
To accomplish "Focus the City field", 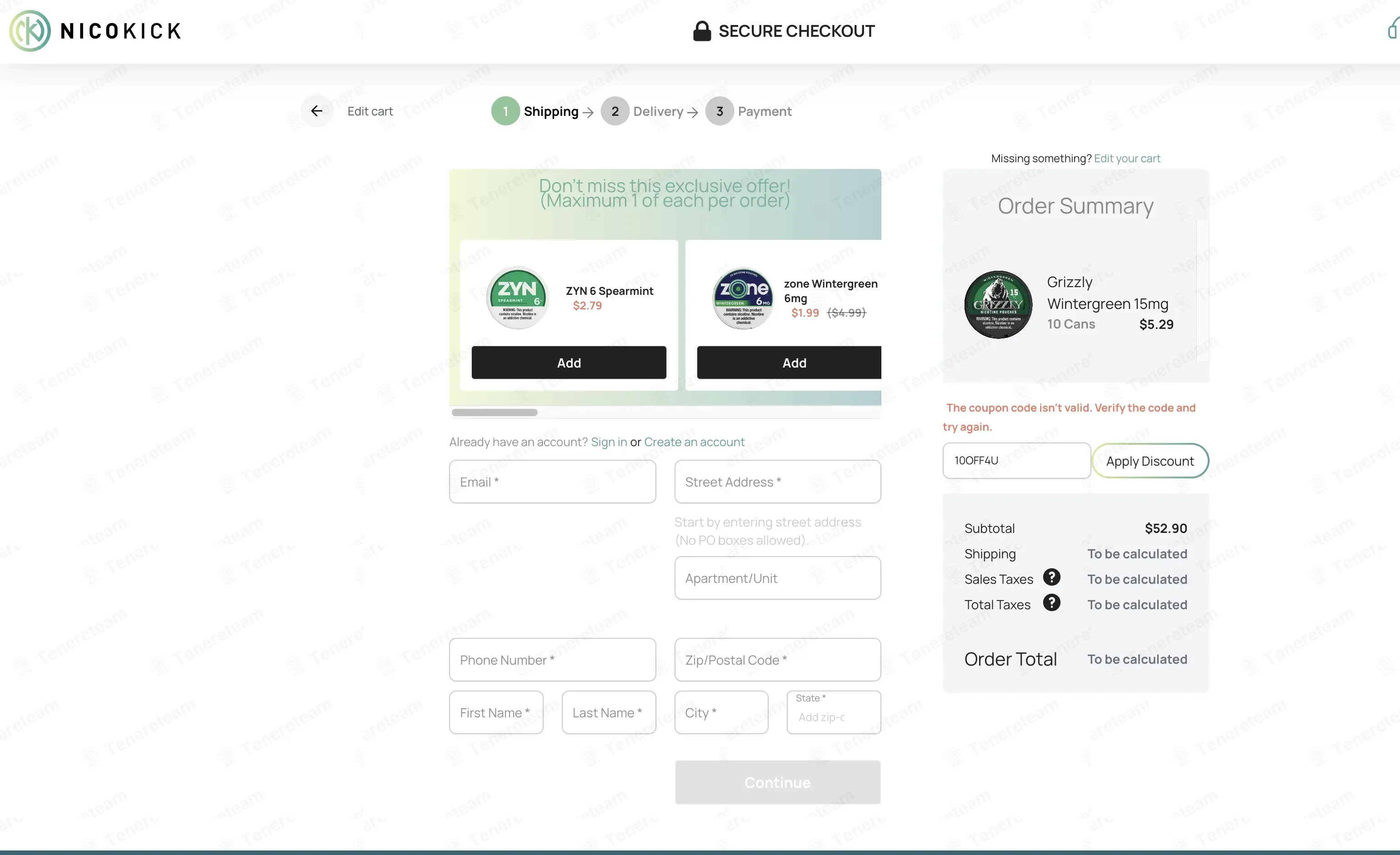I will [721, 712].
